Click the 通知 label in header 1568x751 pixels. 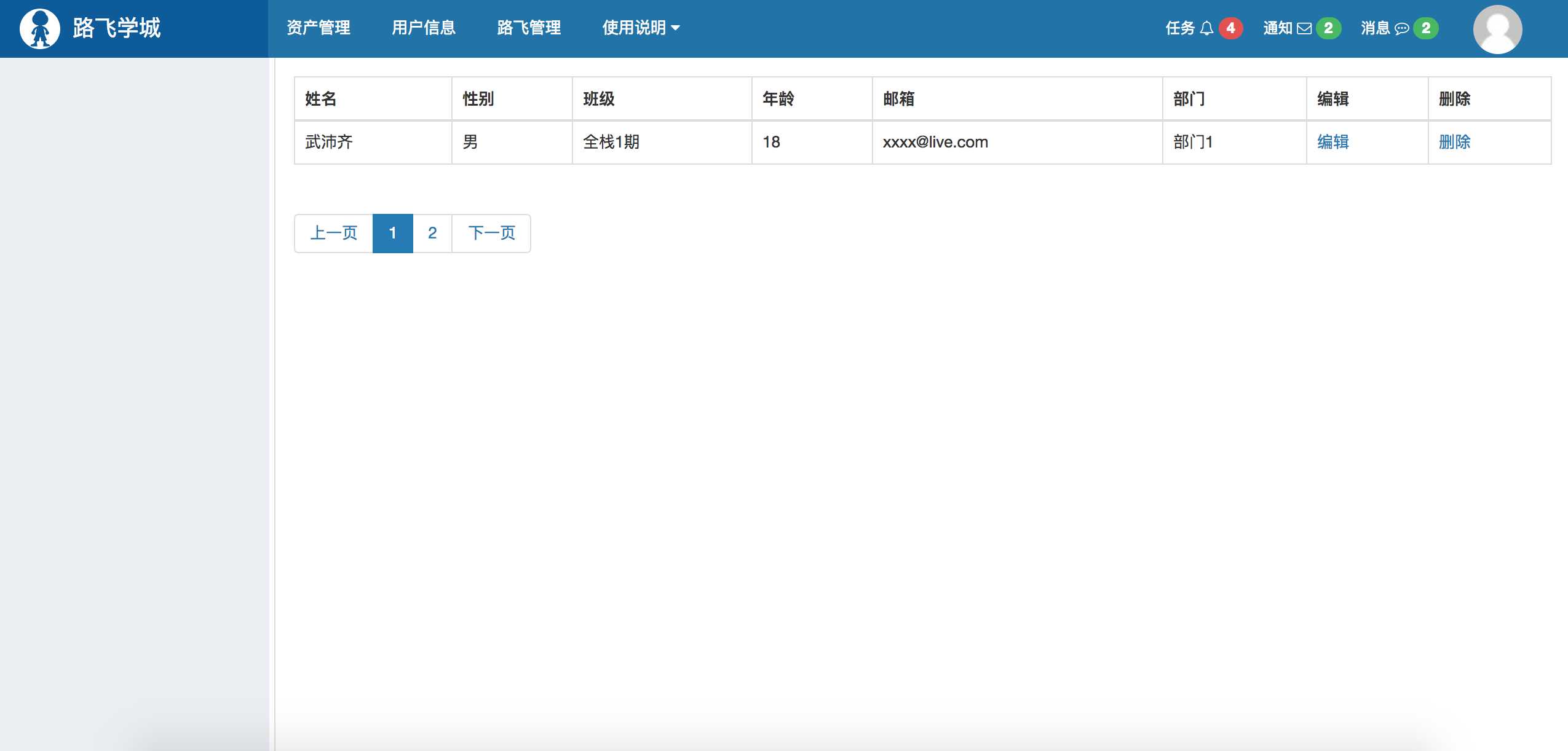(1278, 28)
